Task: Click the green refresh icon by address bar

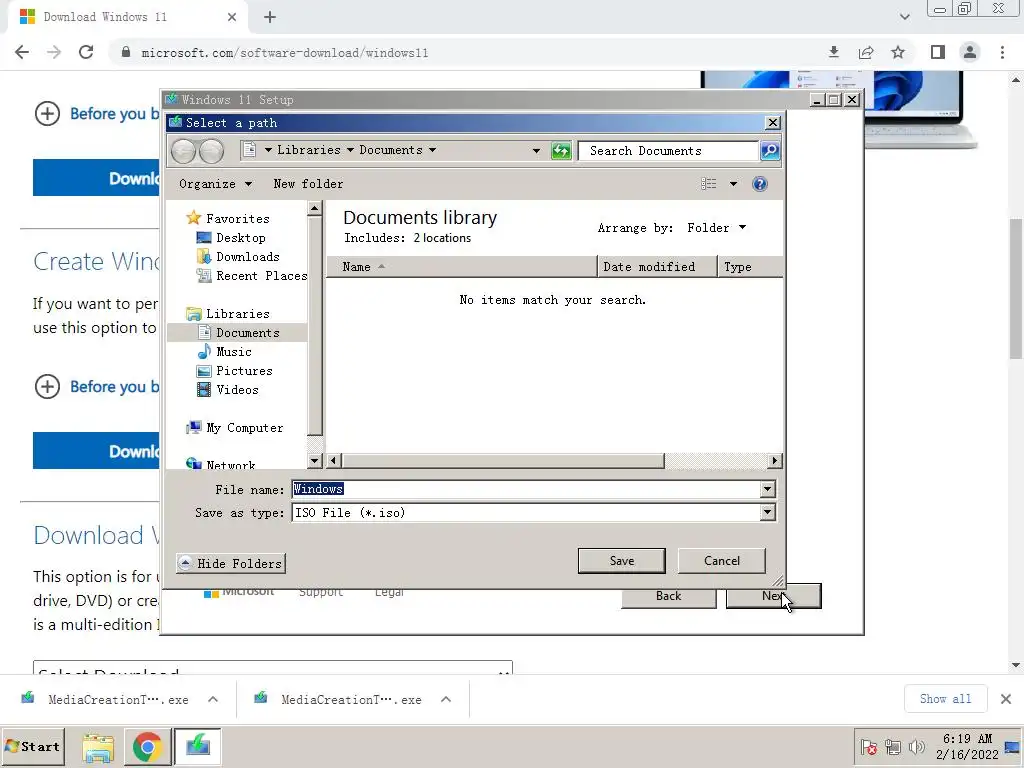Action: tap(561, 151)
